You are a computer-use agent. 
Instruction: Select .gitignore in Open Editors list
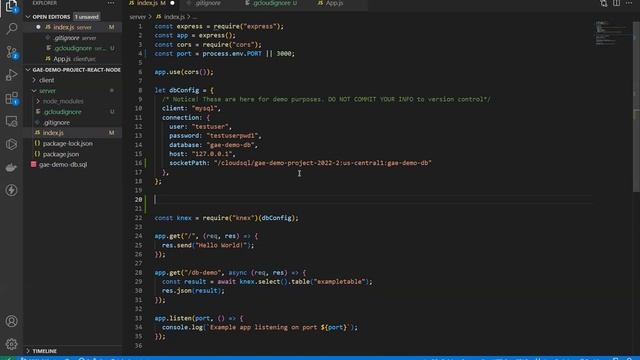tap(74, 38)
